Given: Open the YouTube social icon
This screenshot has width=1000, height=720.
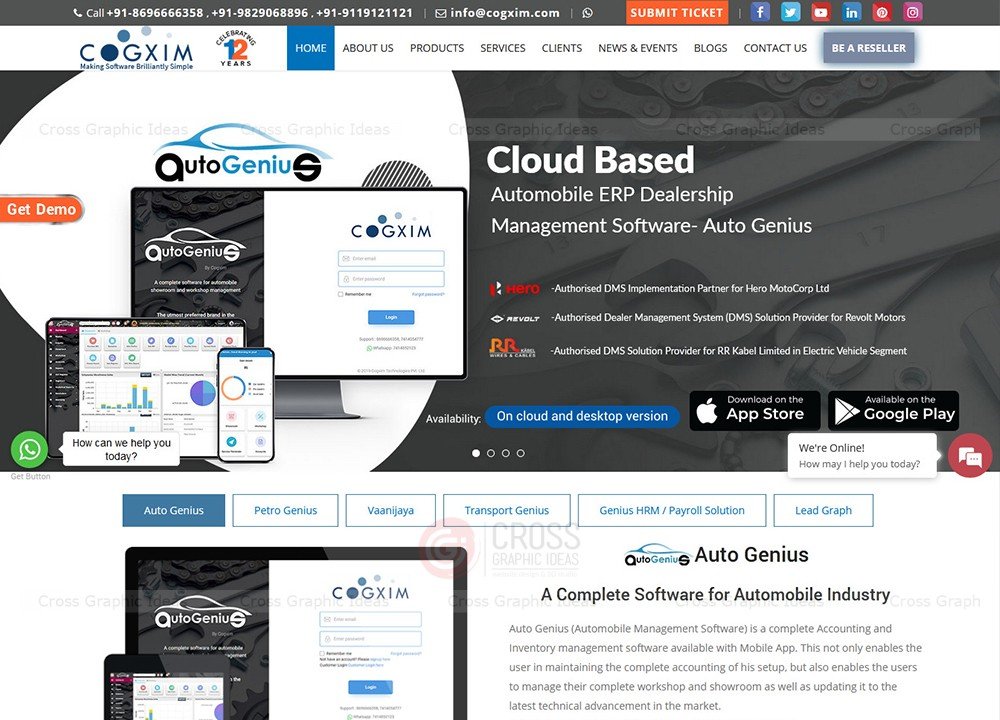Looking at the screenshot, I should 821,12.
